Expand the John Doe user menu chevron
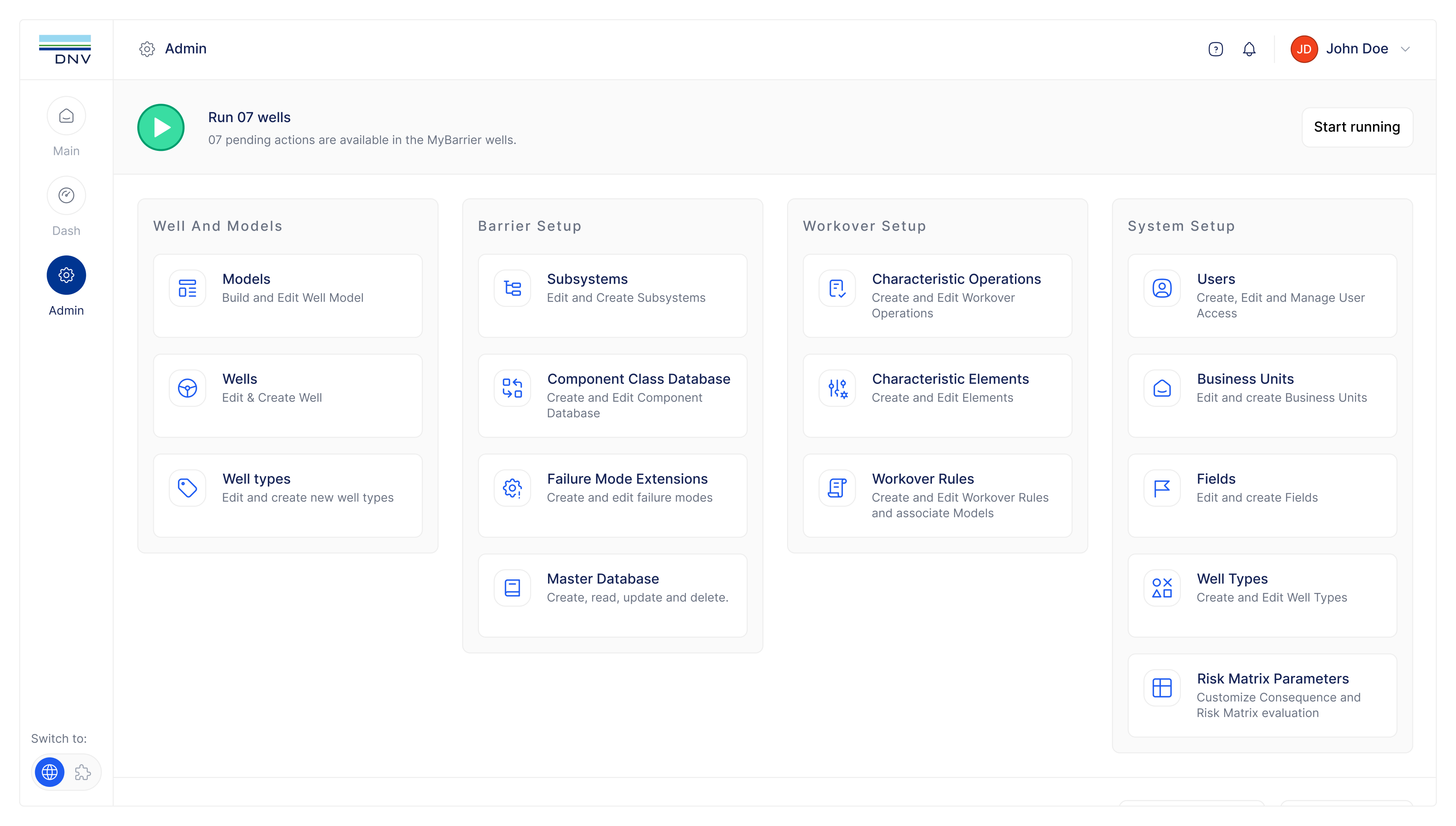Screen dimensions: 1456x826 coord(1405,49)
